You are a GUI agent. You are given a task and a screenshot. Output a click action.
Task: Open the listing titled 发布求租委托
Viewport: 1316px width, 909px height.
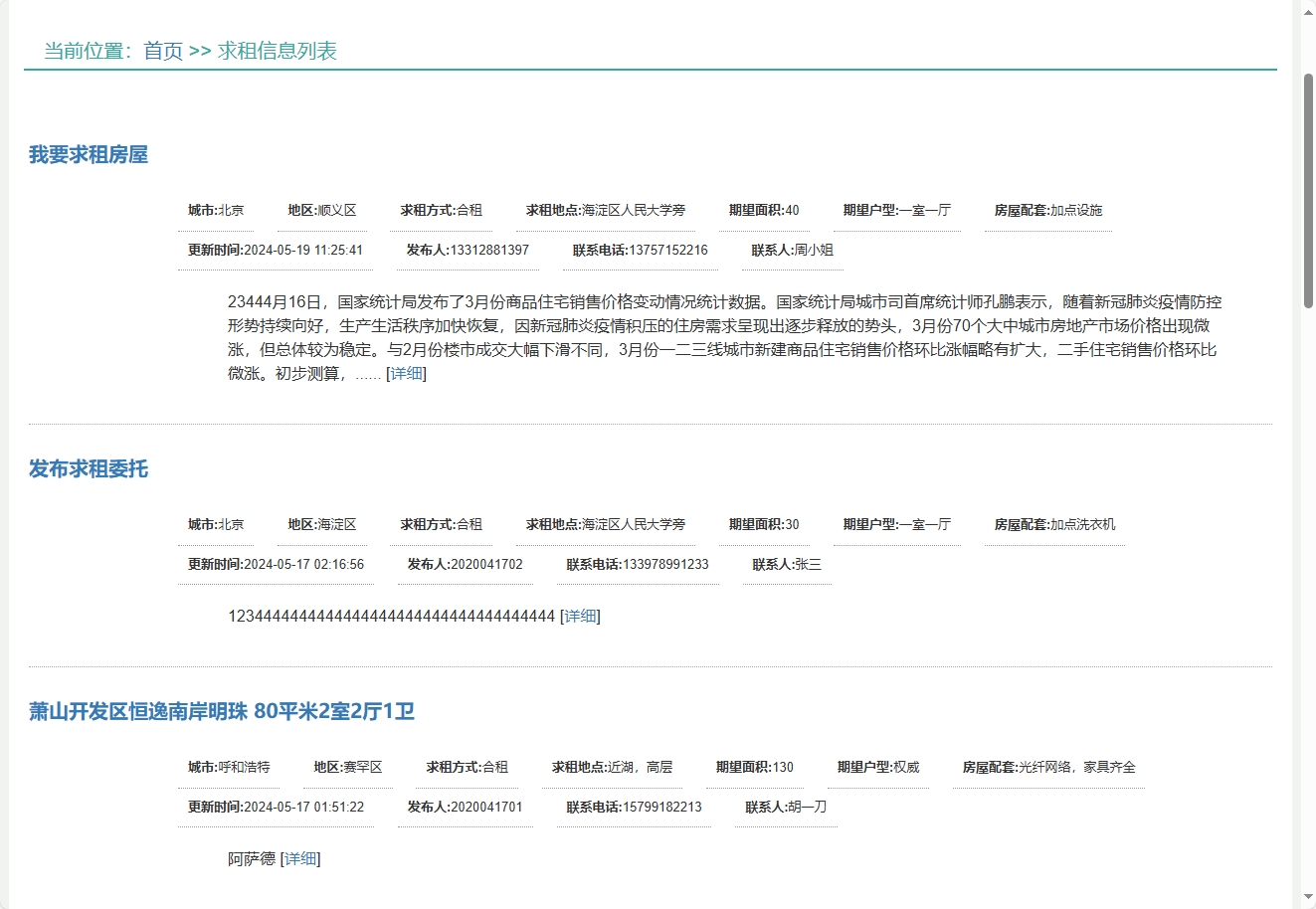pos(88,469)
